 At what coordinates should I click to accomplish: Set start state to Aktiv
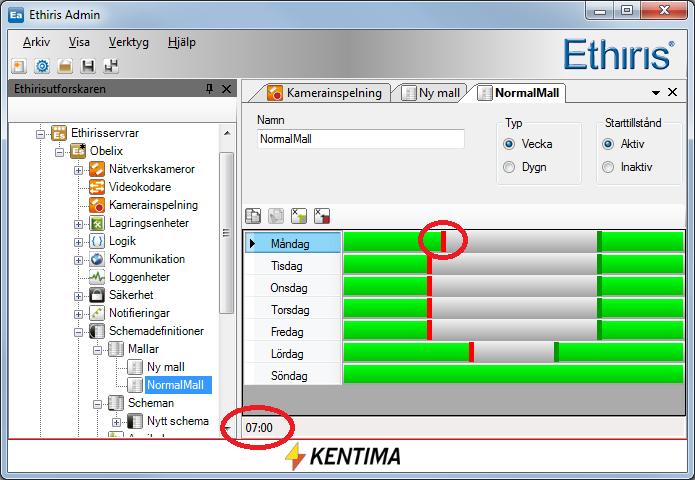point(608,144)
